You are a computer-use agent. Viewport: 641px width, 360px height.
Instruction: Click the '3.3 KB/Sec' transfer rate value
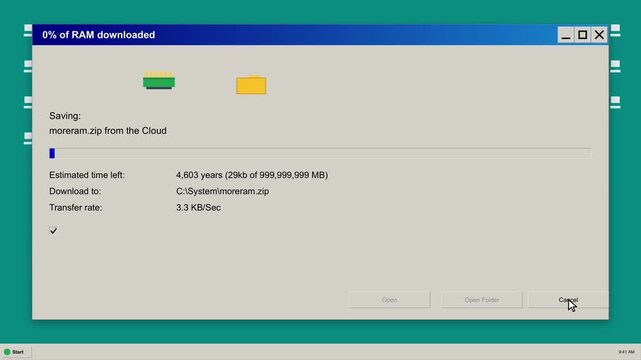tap(198, 208)
